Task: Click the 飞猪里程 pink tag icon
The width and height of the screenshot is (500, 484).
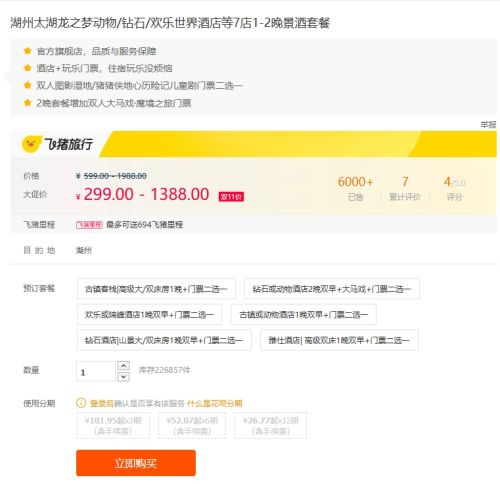Action: coord(89,225)
